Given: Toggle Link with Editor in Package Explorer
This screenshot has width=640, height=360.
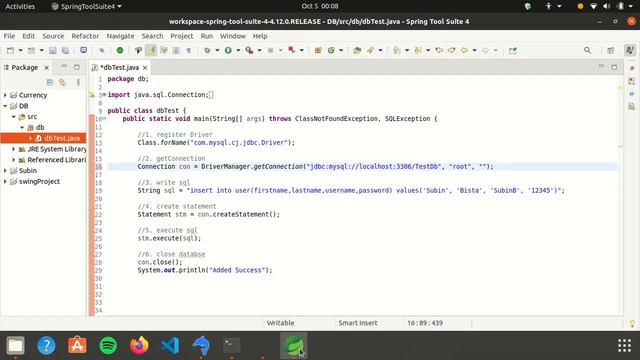Looking at the screenshot, I should 62,82.
